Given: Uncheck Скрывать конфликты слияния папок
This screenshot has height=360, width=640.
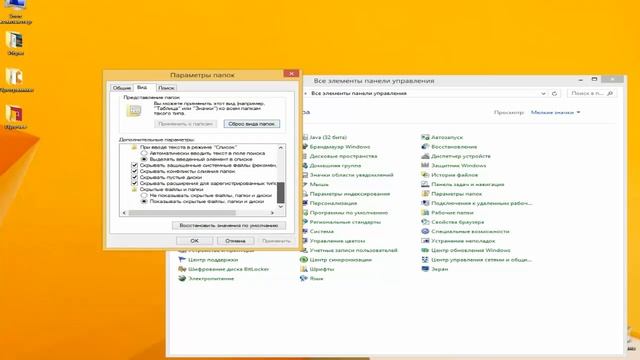Looking at the screenshot, I should tap(135, 171).
